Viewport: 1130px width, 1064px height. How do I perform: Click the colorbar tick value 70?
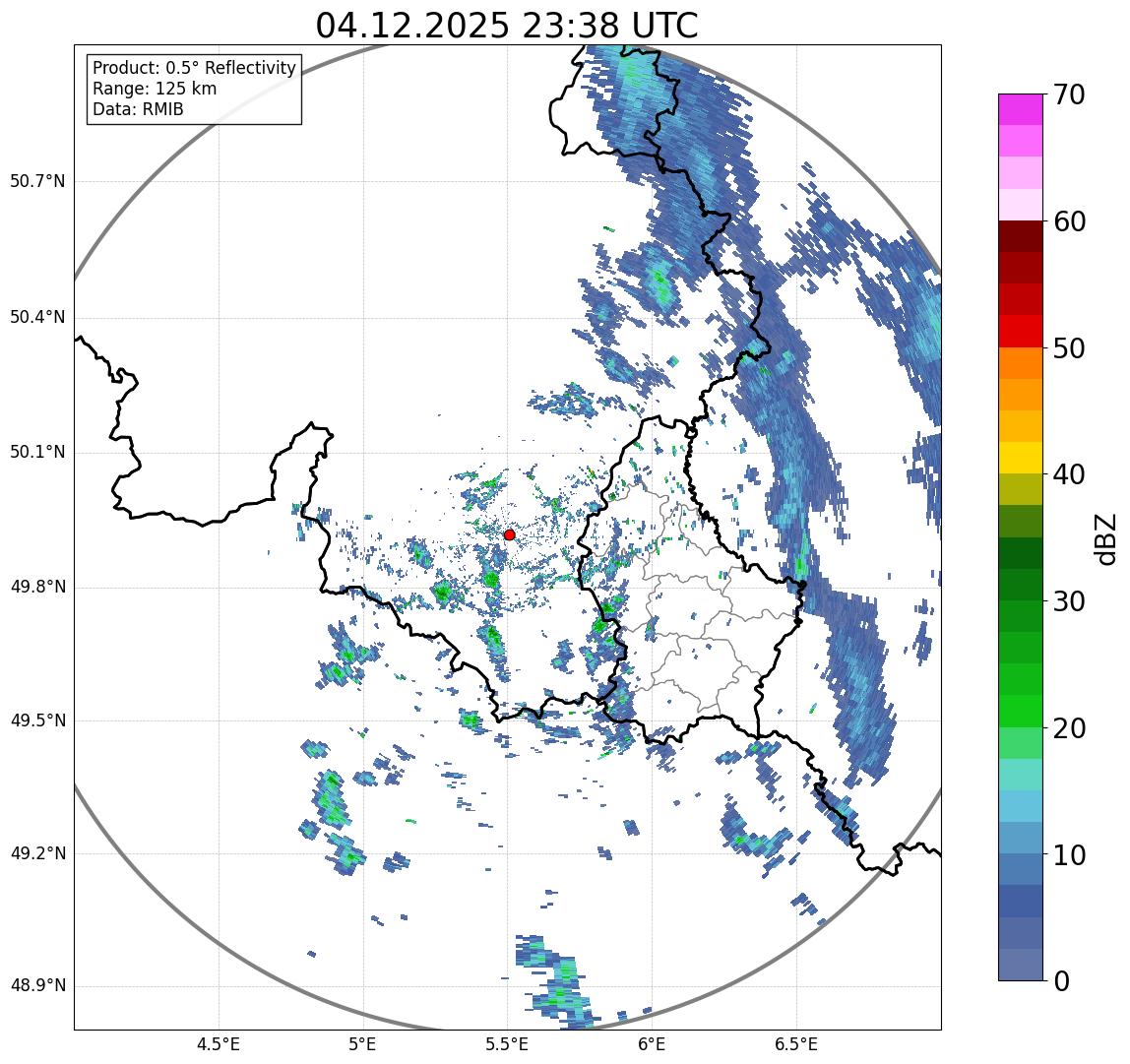pos(1069,94)
